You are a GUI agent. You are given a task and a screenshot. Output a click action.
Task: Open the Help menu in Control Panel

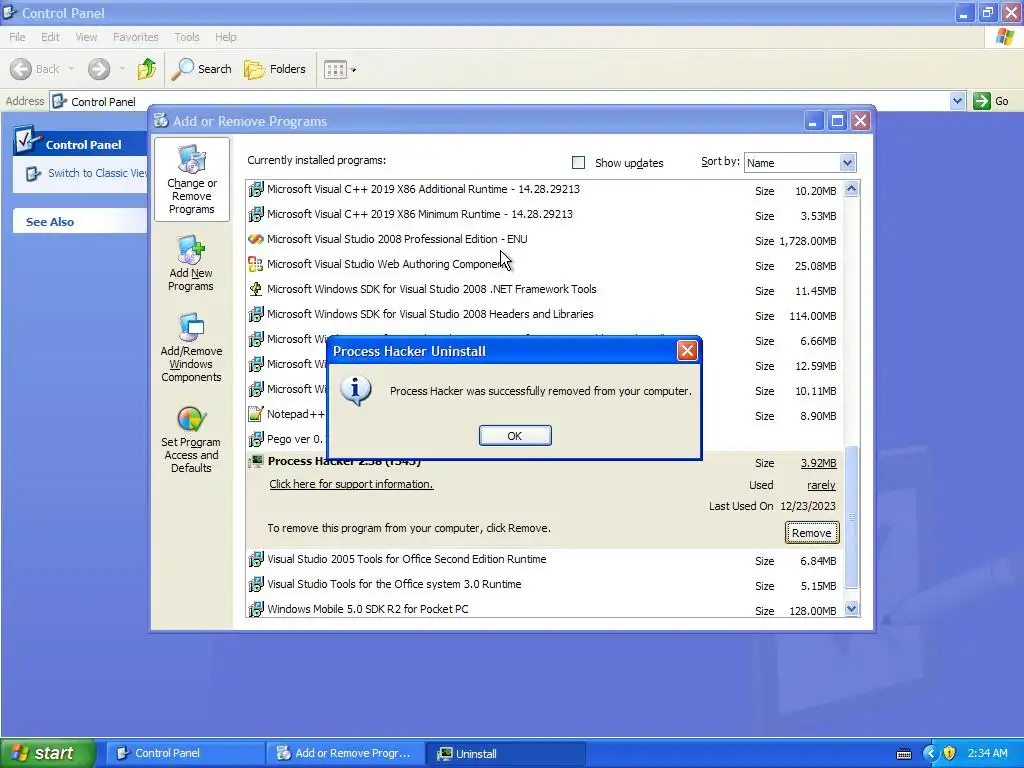[225, 37]
